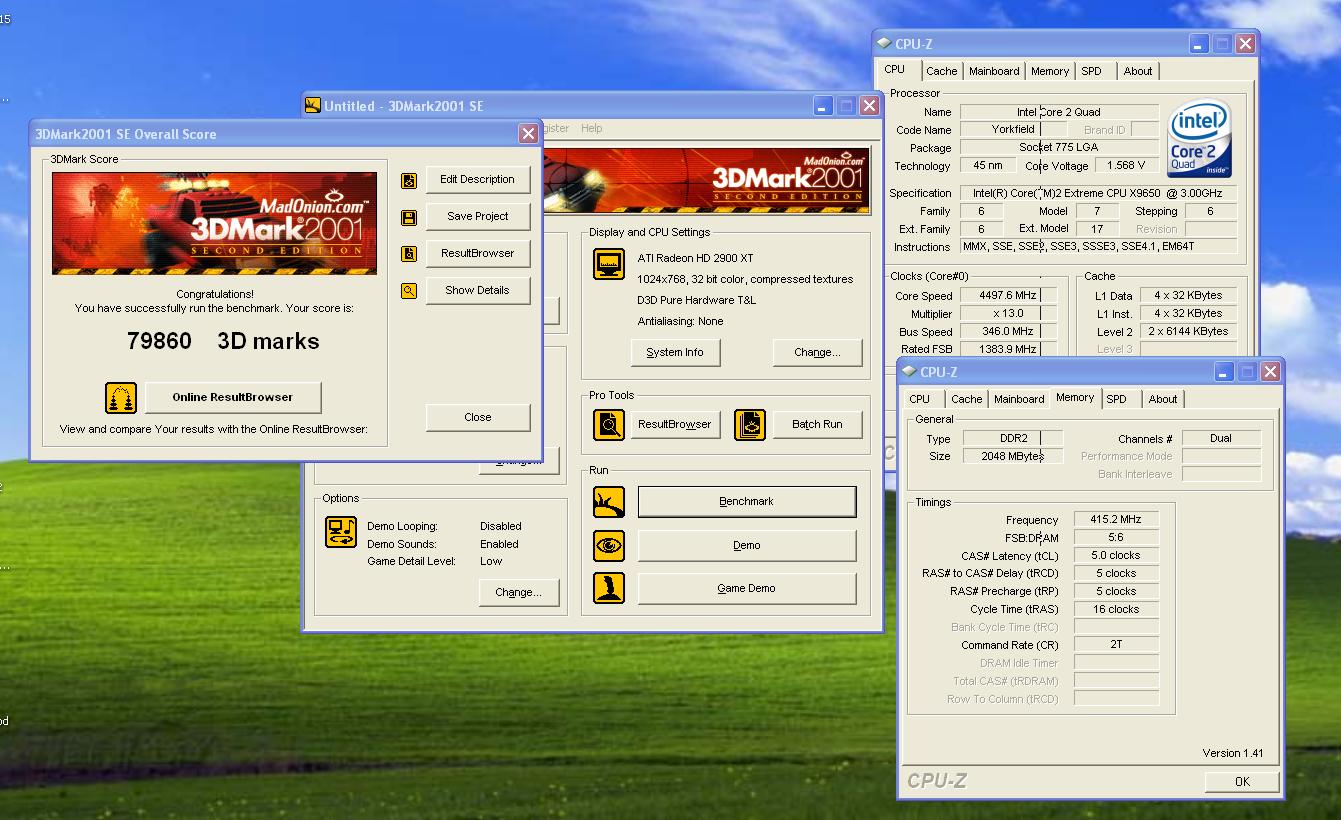Image resolution: width=1341 pixels, height=820 pixels.
Task: Click the memory Frequency field 415.2 MHz
Action: coord(1117,520)
